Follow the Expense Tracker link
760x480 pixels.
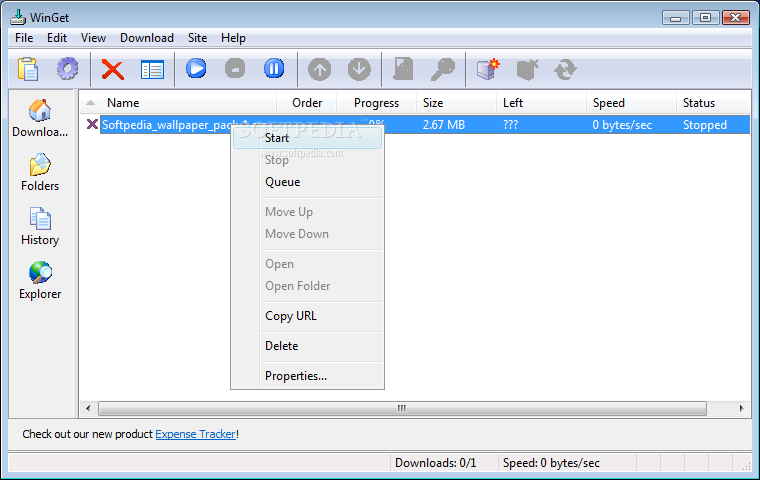195,434
